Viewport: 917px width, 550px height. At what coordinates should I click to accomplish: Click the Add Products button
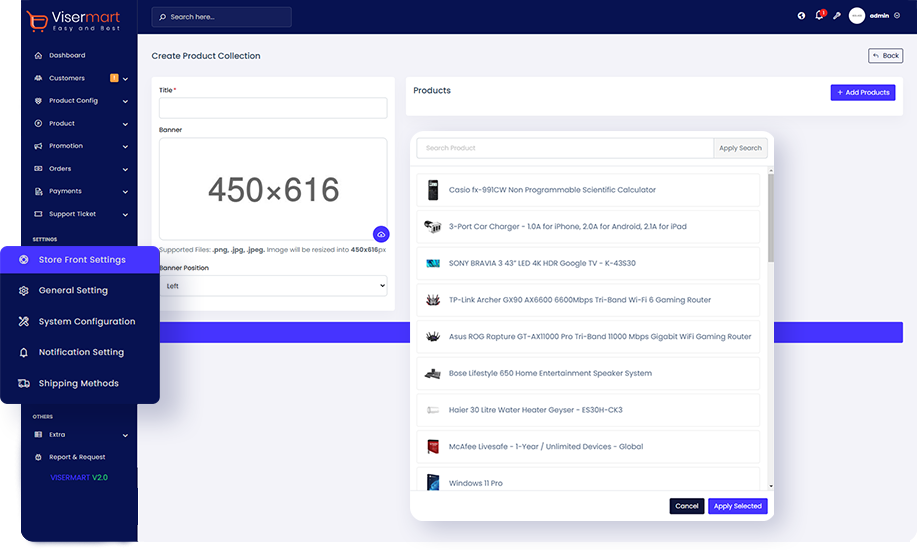[863, 92]
